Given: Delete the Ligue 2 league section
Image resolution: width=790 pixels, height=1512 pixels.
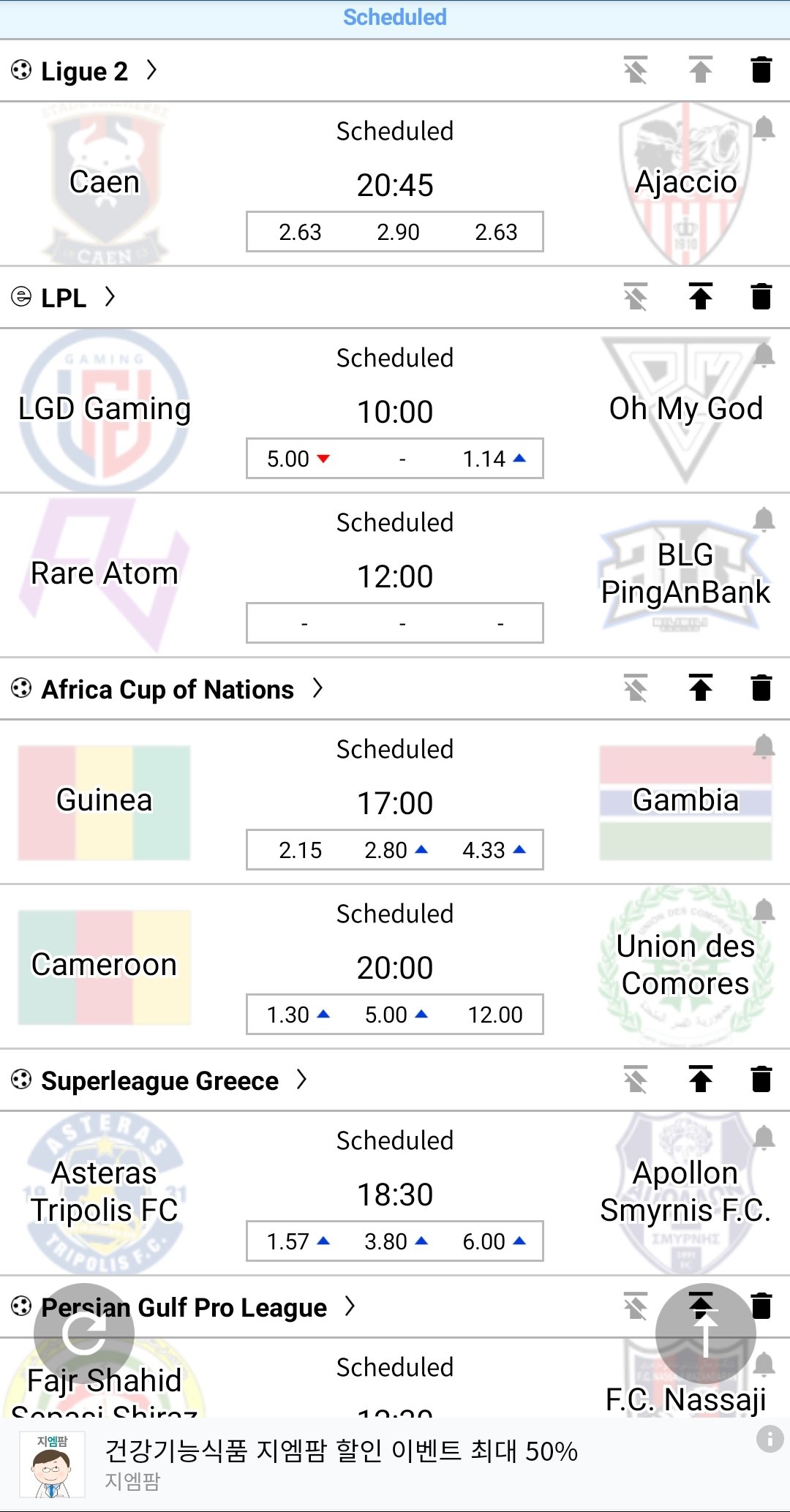Looking at the screenshot, I should (x=761, y=70).
